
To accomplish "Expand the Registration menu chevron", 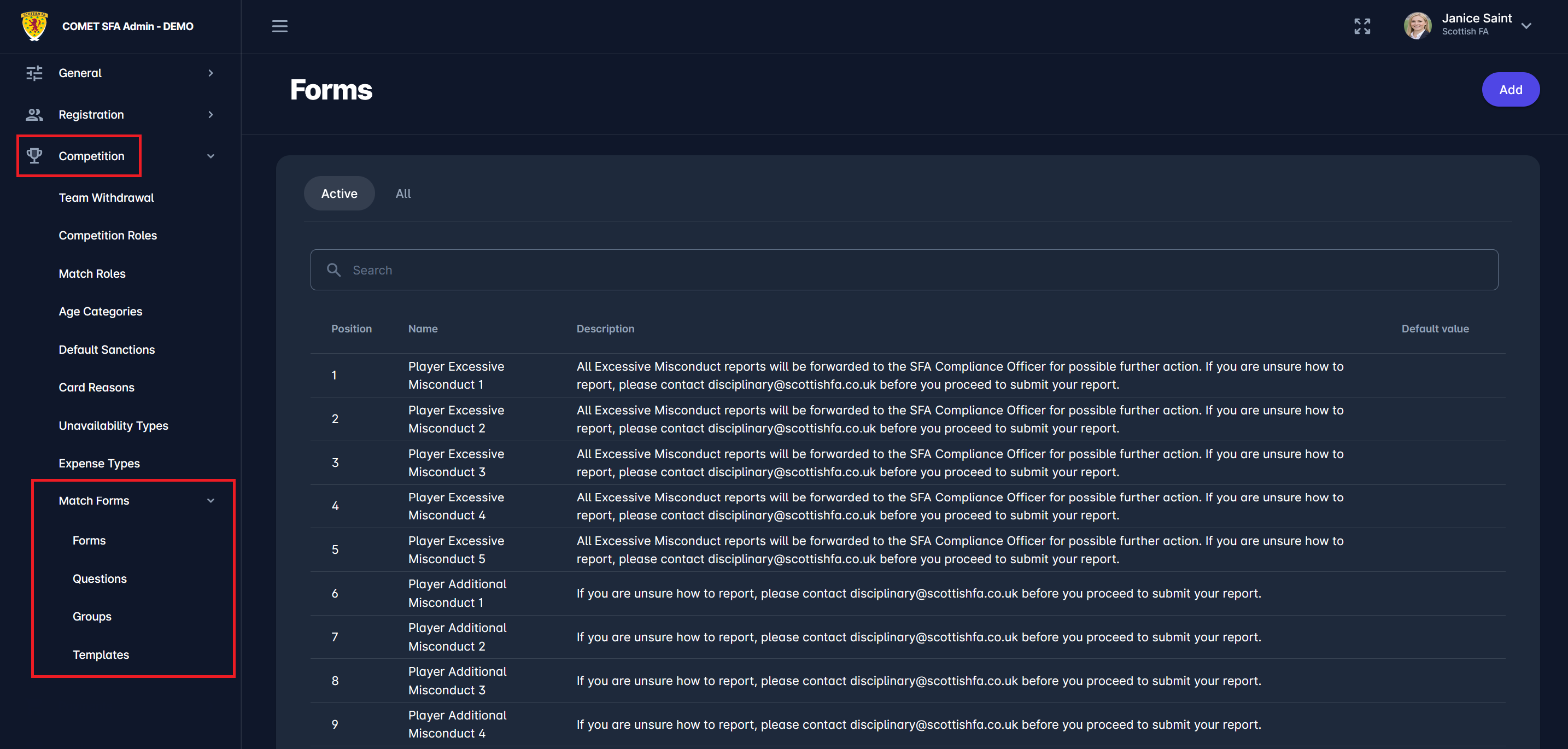I will (x=210, y=114).
